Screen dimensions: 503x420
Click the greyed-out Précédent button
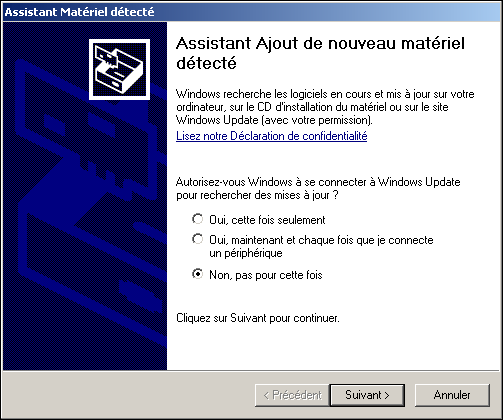[292, 395]
